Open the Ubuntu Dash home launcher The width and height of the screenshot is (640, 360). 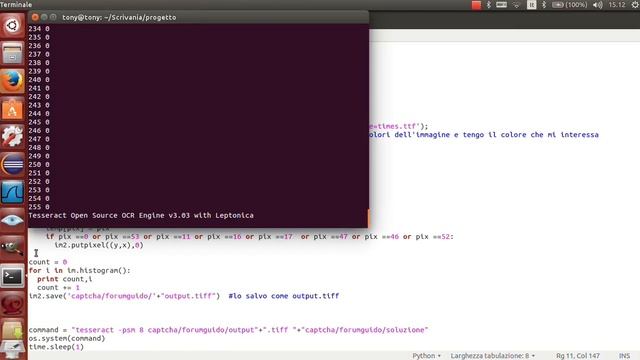pos(12,25)
